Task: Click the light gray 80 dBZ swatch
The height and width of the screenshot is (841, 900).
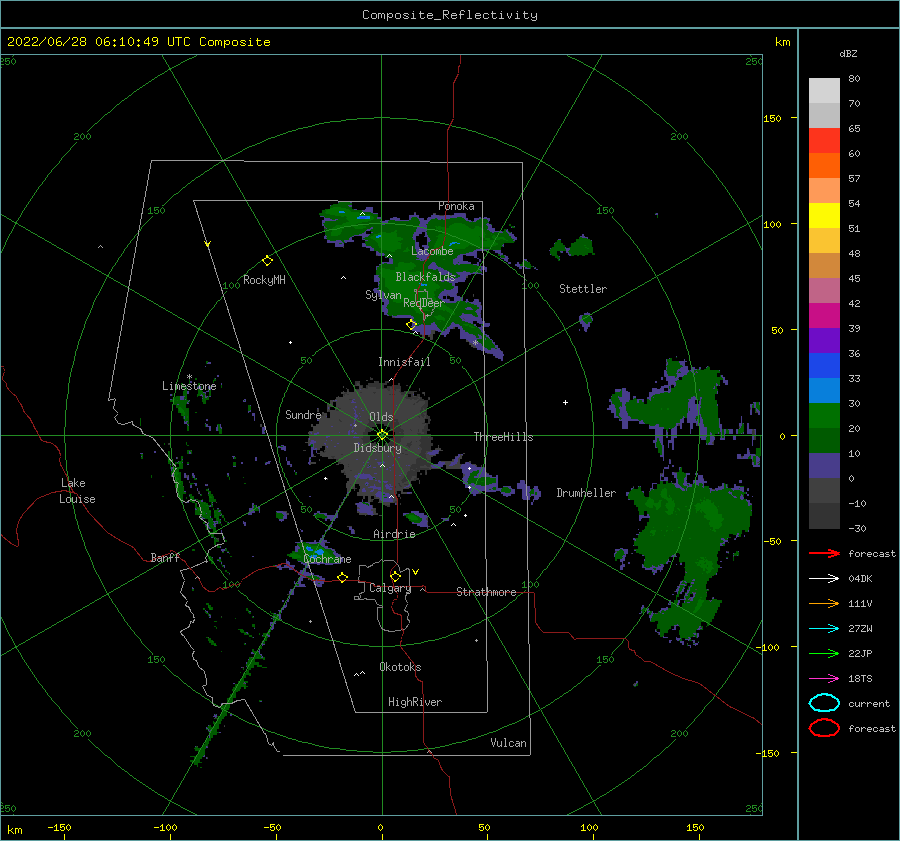Action: 824,90
